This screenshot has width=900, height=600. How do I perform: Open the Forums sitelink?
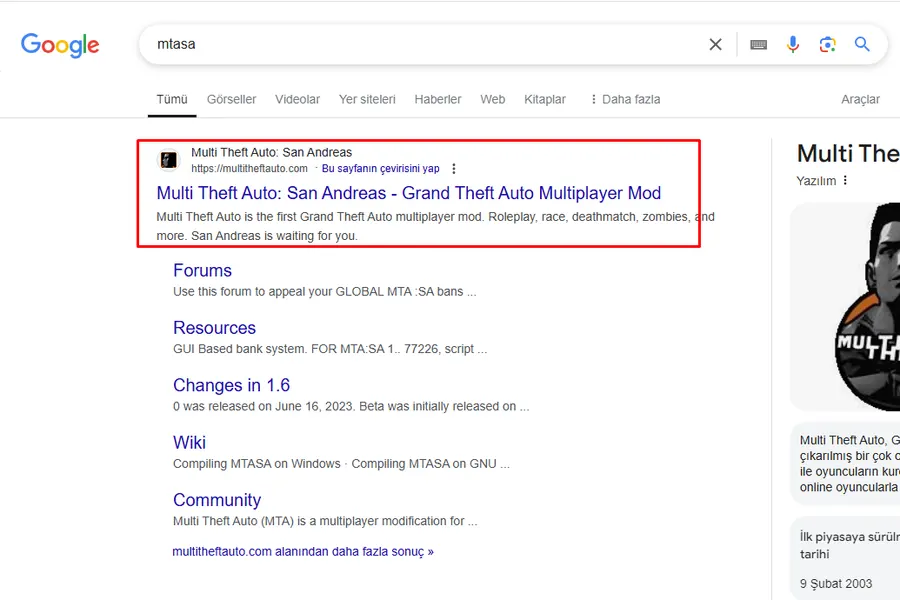tap(203, 270)
